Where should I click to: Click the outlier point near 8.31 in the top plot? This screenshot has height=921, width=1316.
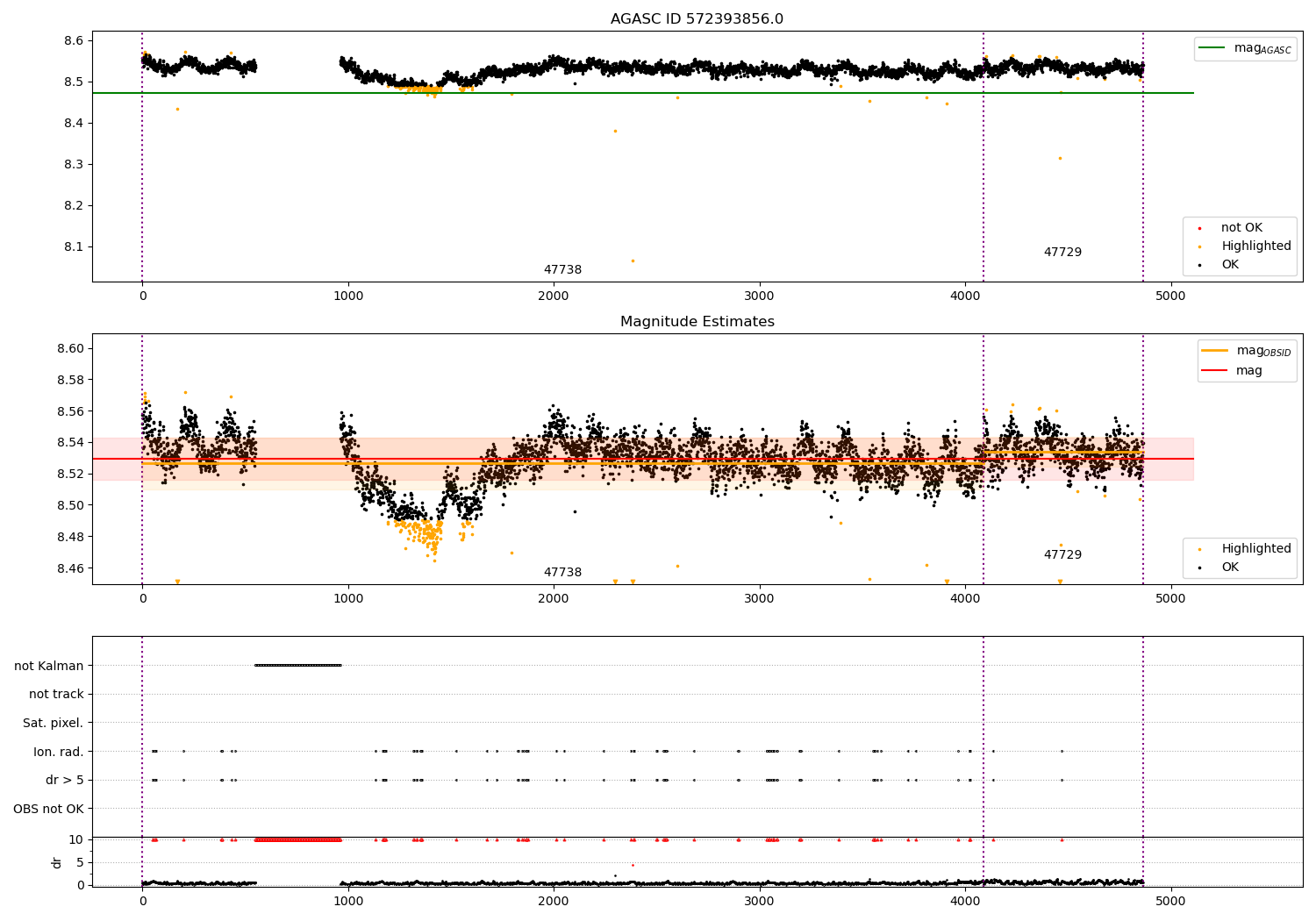[x=1060, y=158]
